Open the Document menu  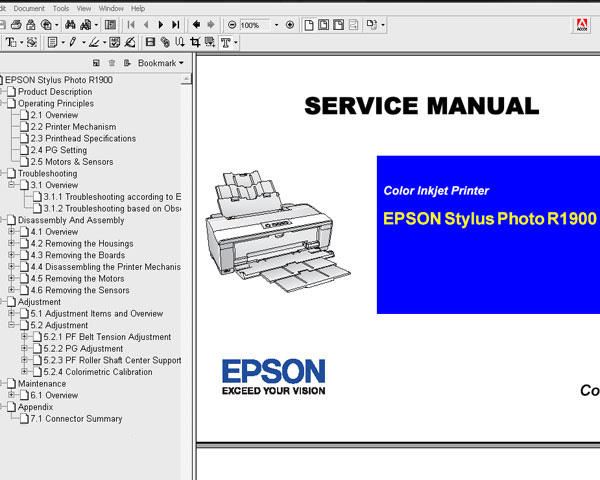click(x=29, y=8)
